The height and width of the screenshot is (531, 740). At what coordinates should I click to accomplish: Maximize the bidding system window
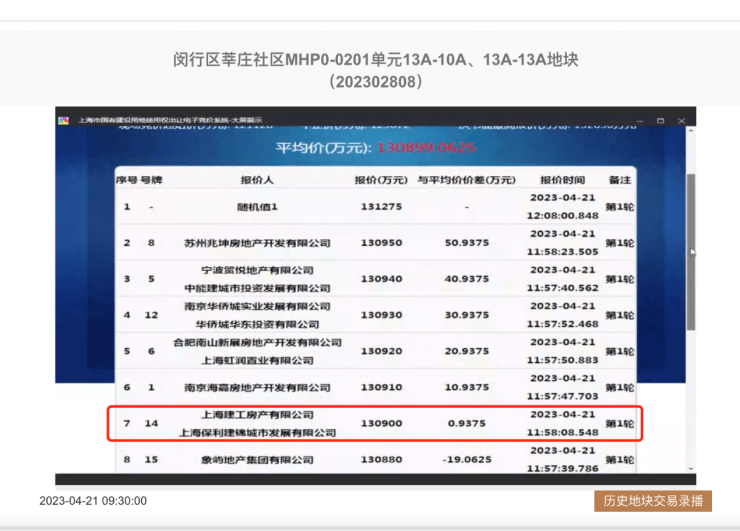tap(660, 121)
